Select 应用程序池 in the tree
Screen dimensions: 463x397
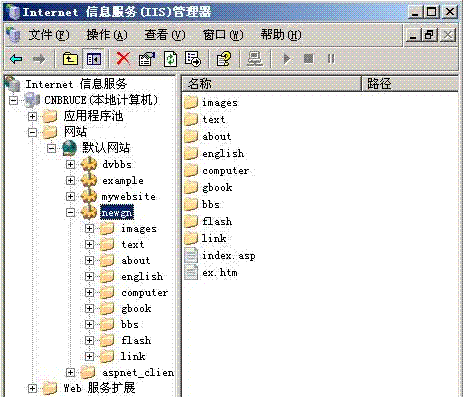(93, 116)
